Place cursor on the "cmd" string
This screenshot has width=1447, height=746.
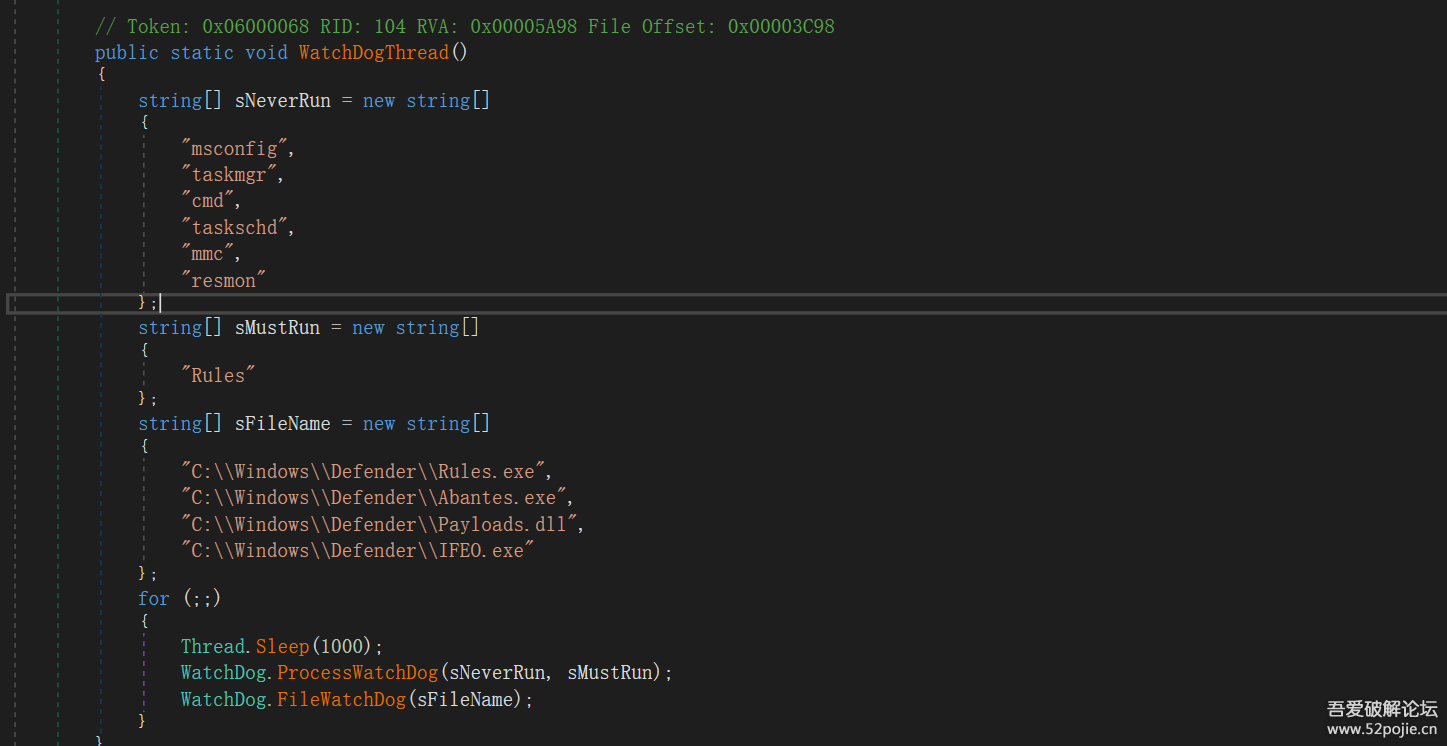(209, 201)
